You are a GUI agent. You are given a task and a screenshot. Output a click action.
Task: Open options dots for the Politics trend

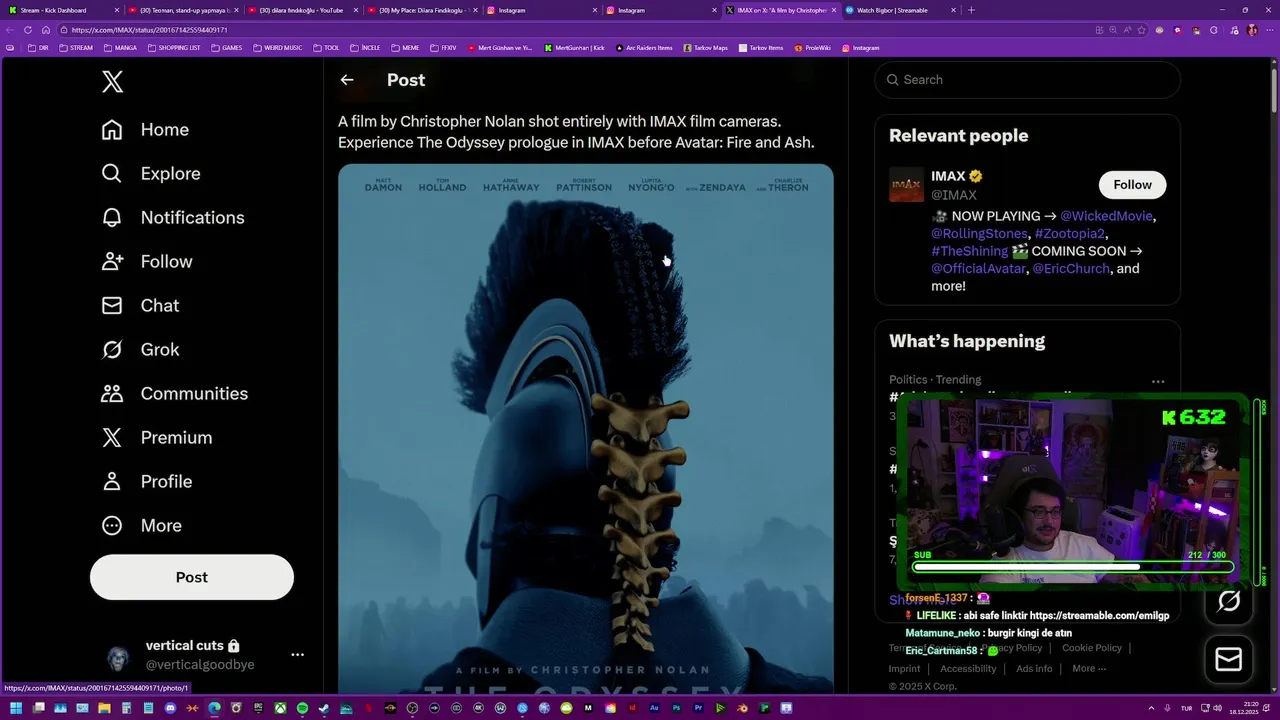(1158, 381)
